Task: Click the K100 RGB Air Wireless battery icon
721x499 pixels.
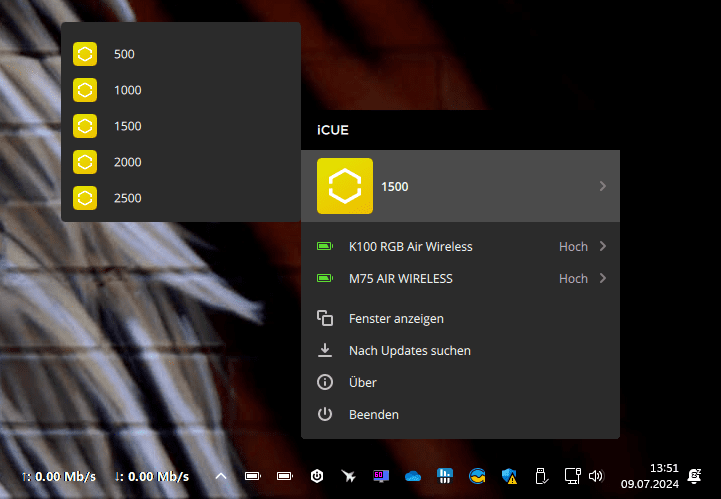Action: point(325,246)
